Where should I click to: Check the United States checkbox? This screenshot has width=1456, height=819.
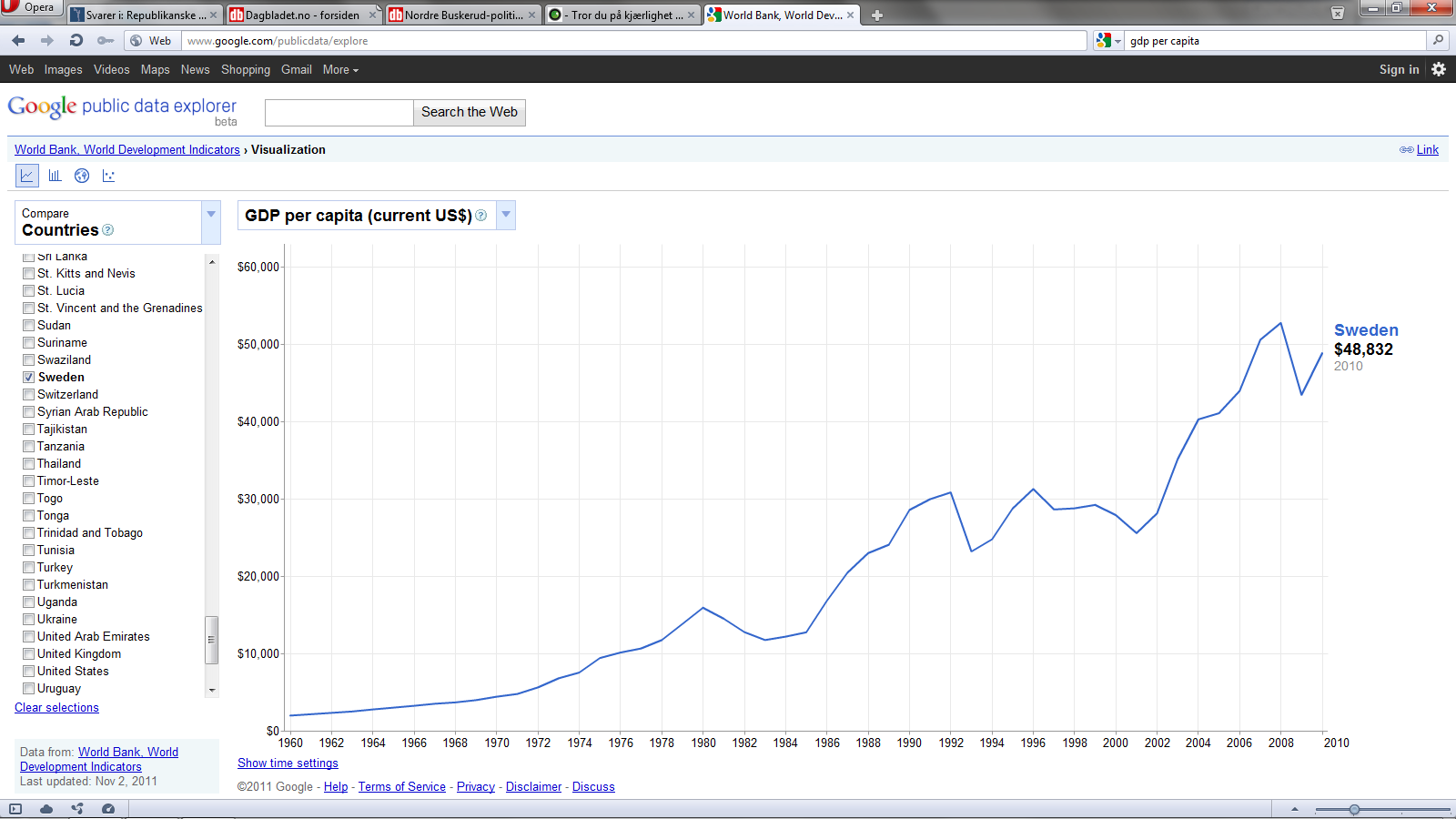(x=29, y=672)
